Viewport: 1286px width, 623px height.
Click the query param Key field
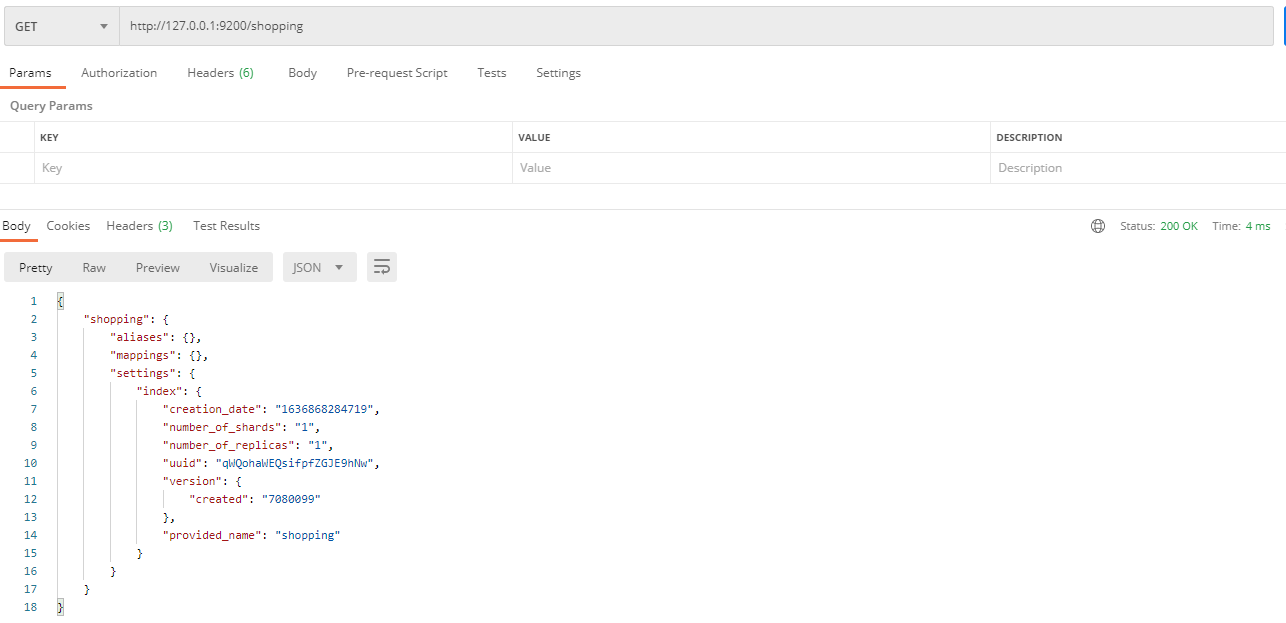tap(273, 168)
